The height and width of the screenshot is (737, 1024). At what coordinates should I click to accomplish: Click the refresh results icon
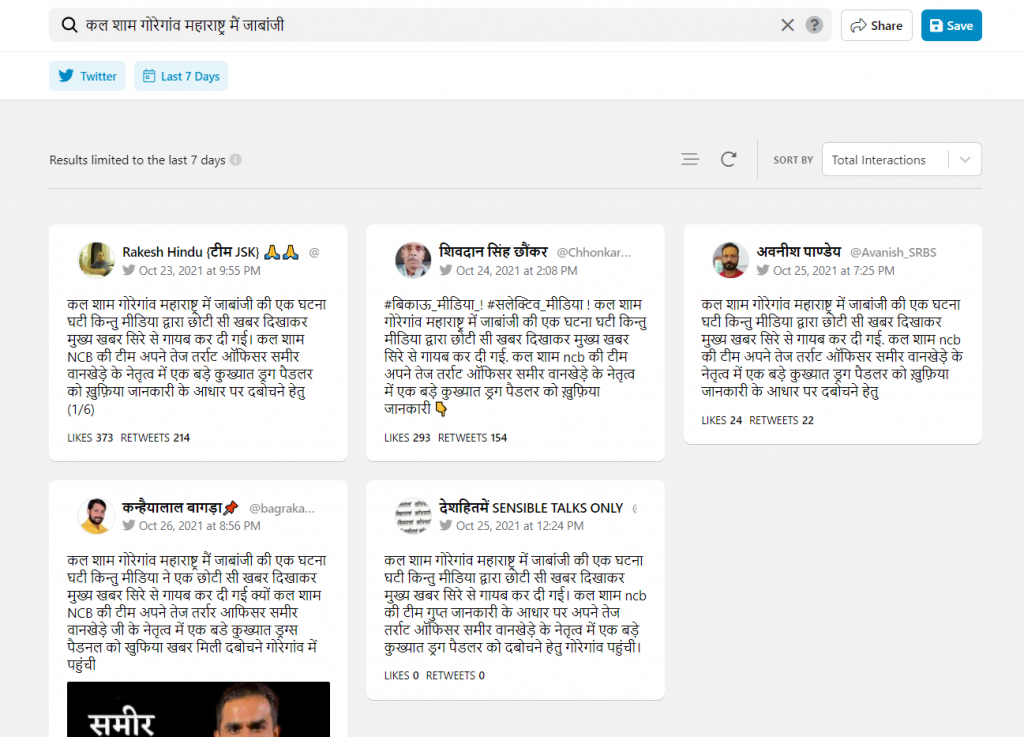pos(729,159)
